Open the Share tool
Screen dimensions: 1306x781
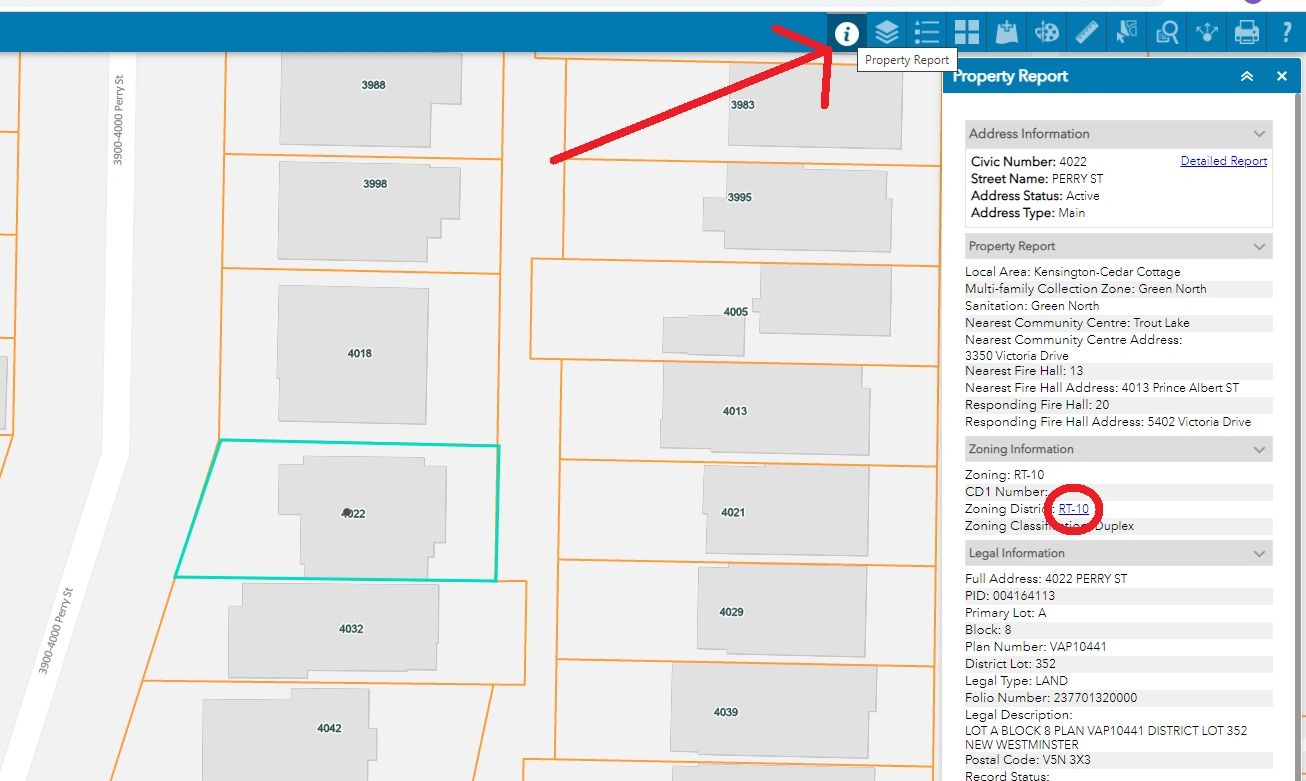(1206, 32)
